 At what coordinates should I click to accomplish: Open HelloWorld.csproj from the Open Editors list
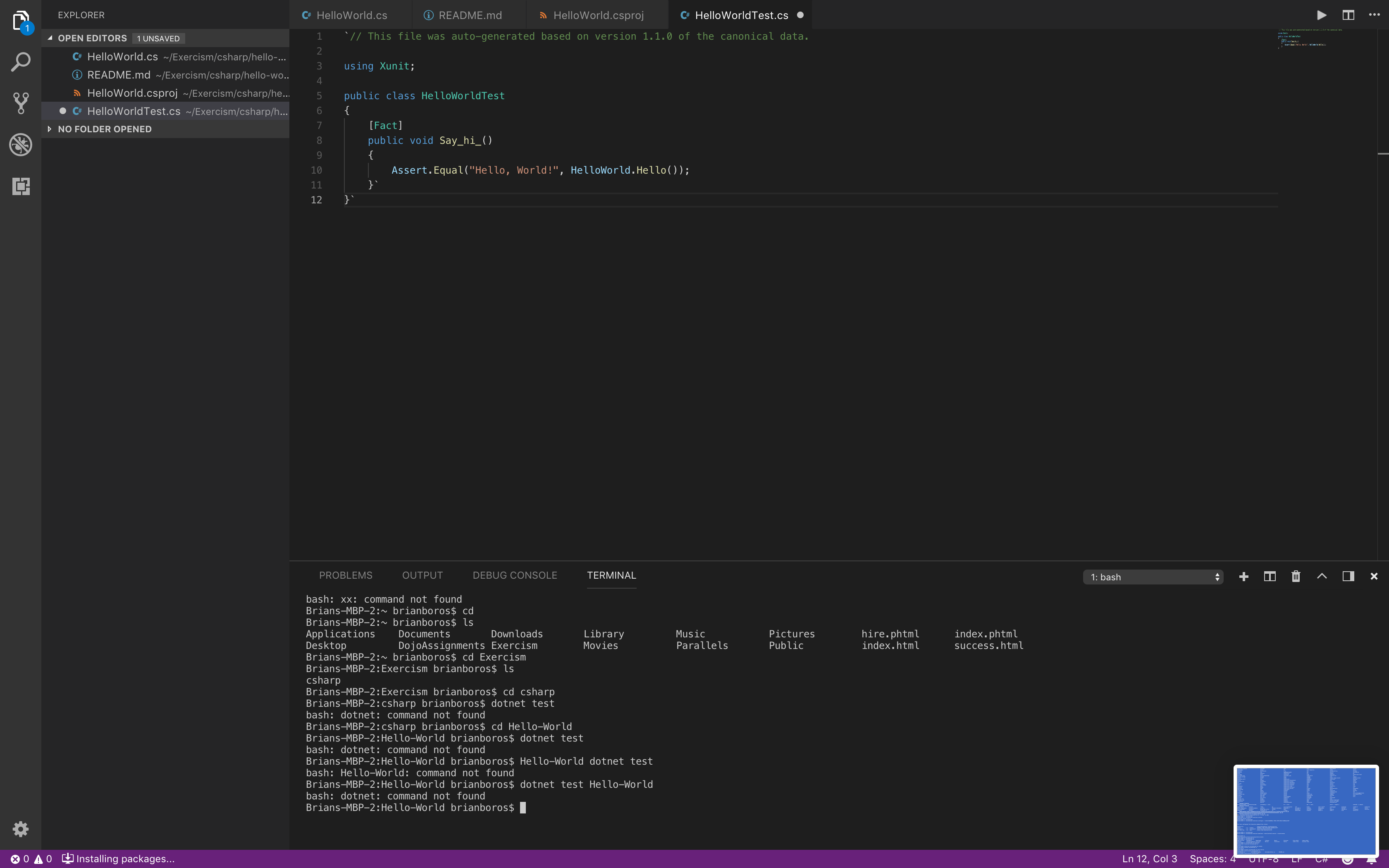click(x=132, y=93)
